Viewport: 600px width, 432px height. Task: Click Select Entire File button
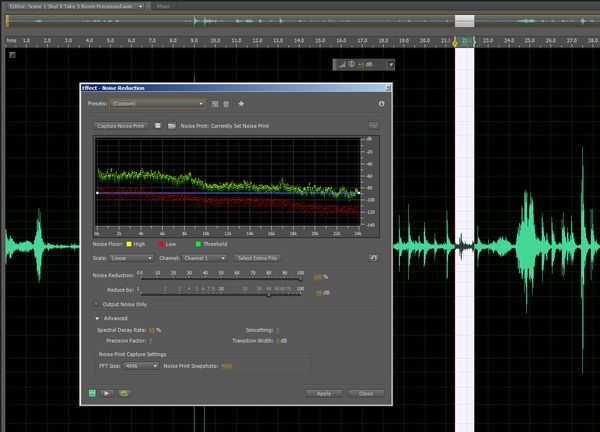point(258,258)
